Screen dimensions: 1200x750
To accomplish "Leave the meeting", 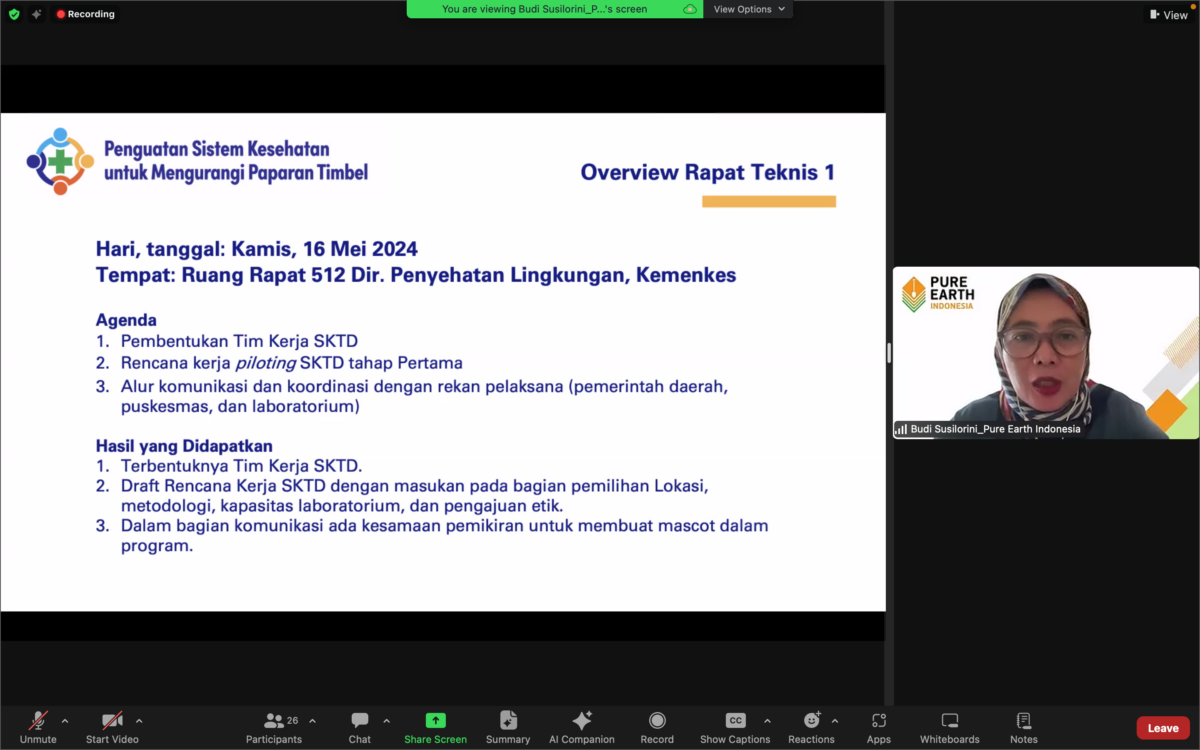I will (x=1162, y=728).
